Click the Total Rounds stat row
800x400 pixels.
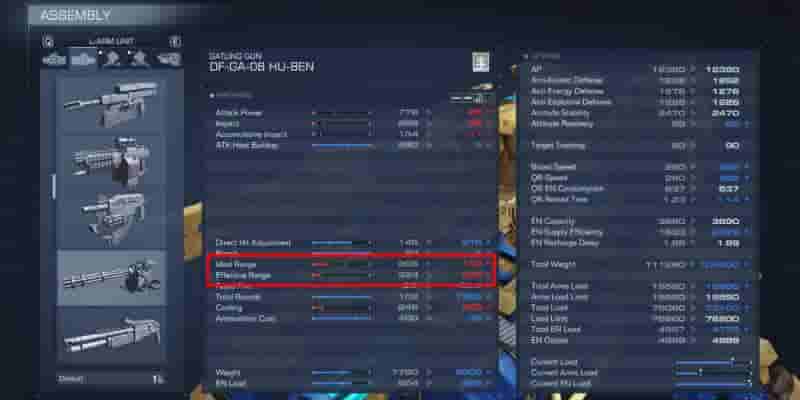pyautogui.click(x=352, y=296)
